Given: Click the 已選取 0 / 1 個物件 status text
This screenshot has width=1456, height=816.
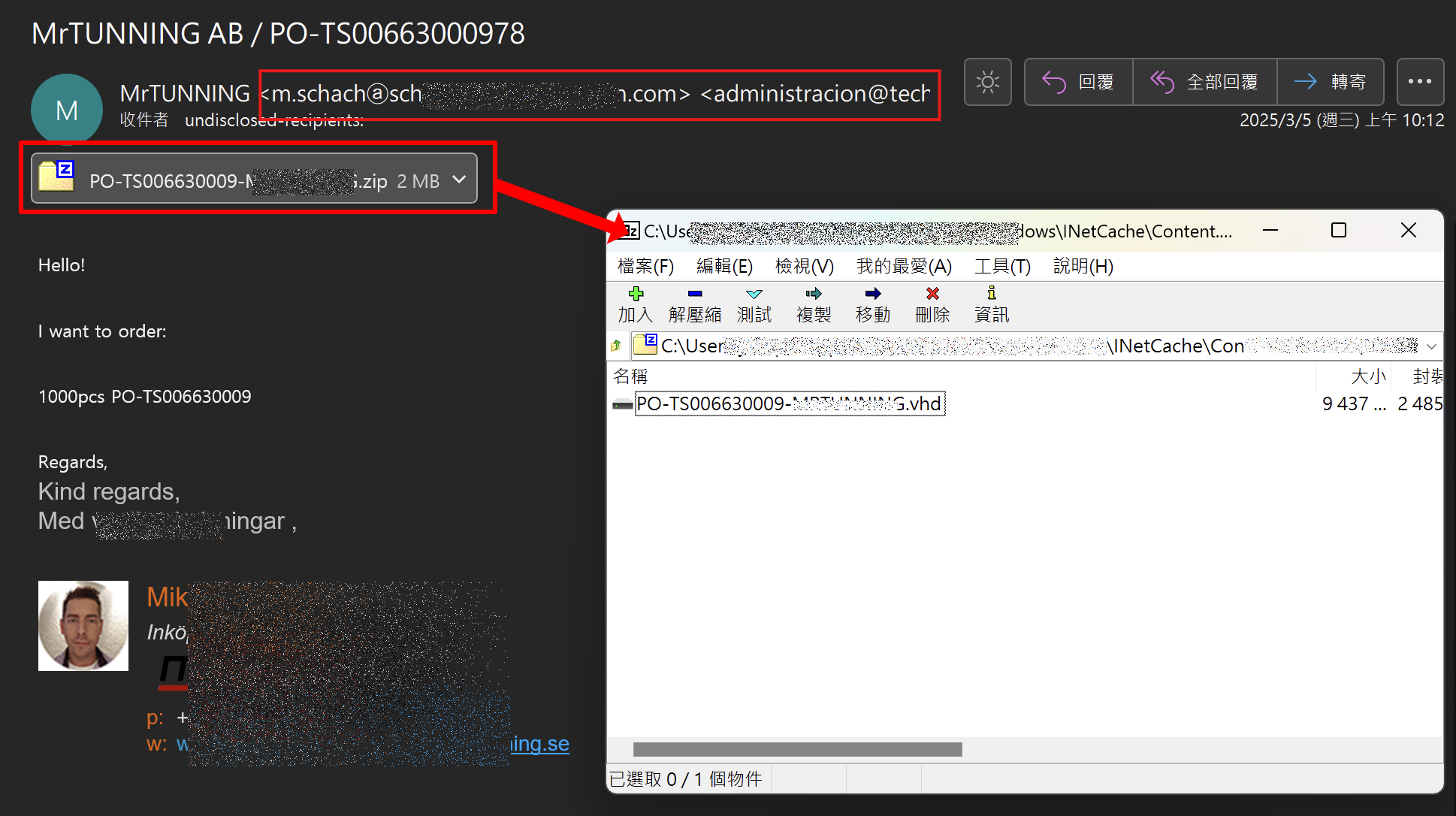Looking at the screenshot, I should coord(685,779).
